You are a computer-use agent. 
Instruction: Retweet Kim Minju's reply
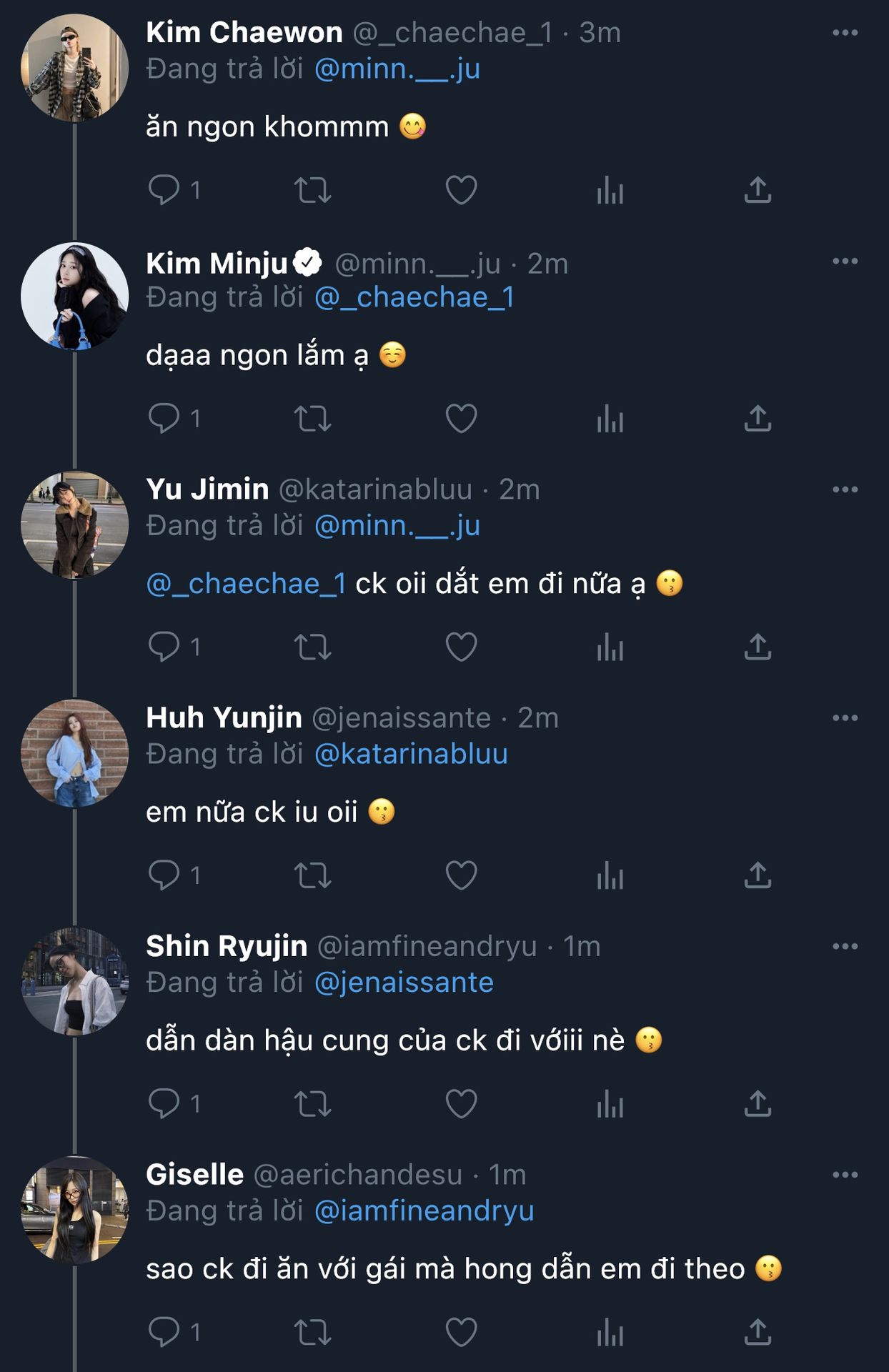coord(313,419)
